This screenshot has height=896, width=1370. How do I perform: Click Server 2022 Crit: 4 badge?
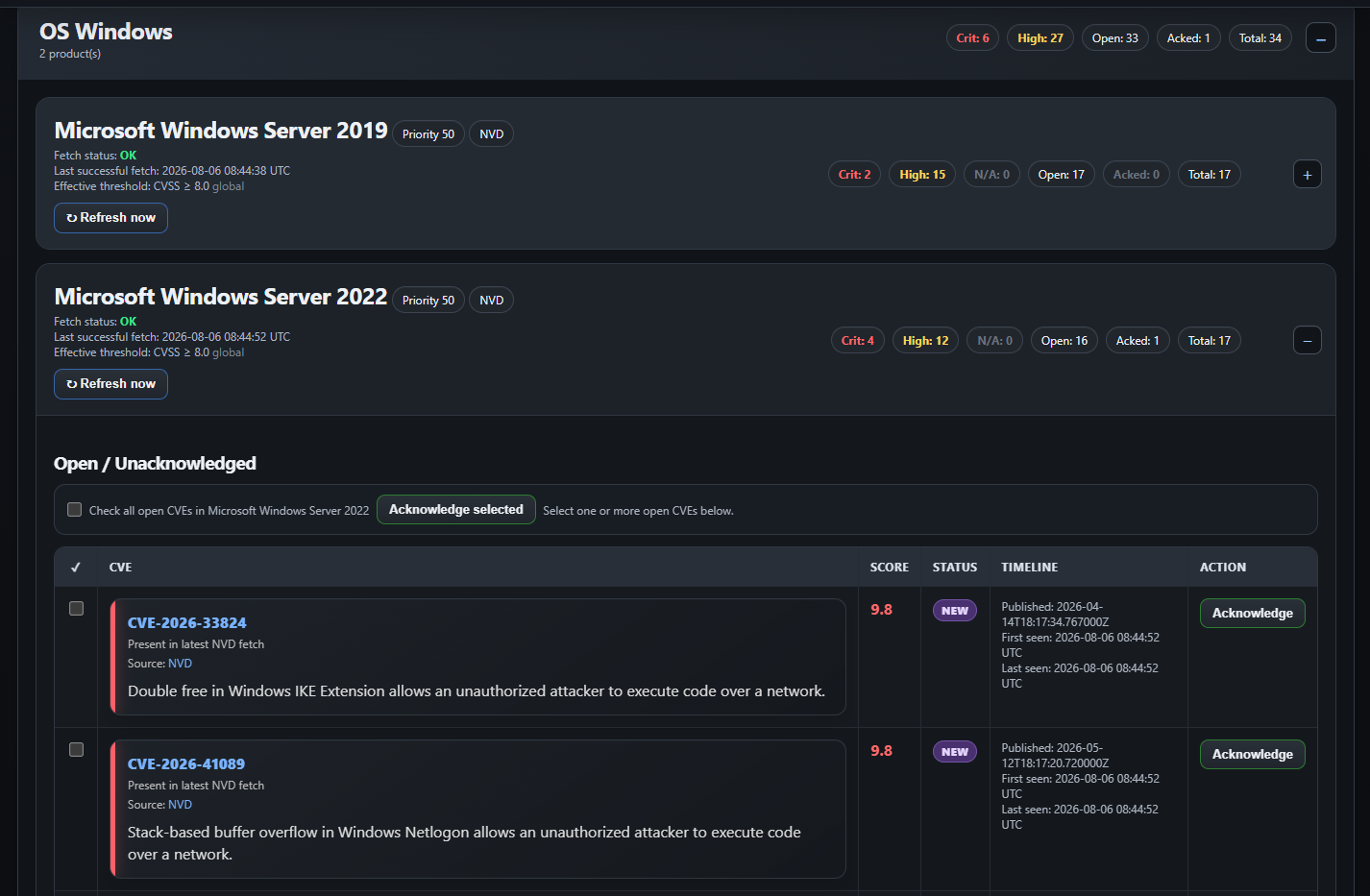857,341
